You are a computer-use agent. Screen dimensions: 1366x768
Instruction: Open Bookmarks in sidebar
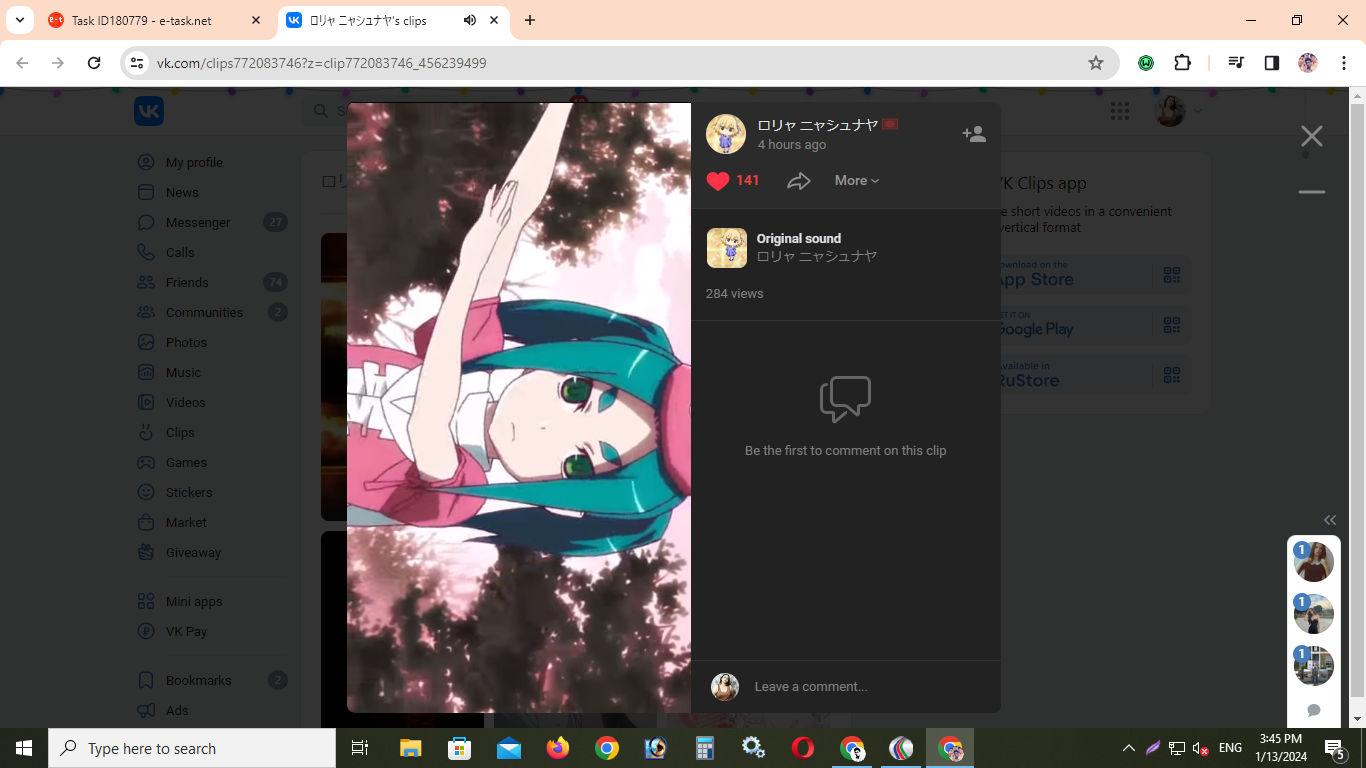[198, 680]
